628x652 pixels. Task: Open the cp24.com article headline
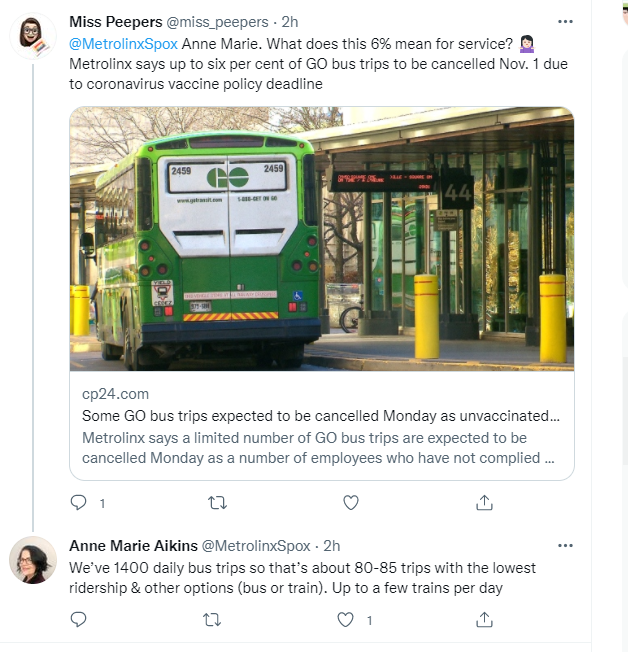pyautogui.click(x=320, y=416)
